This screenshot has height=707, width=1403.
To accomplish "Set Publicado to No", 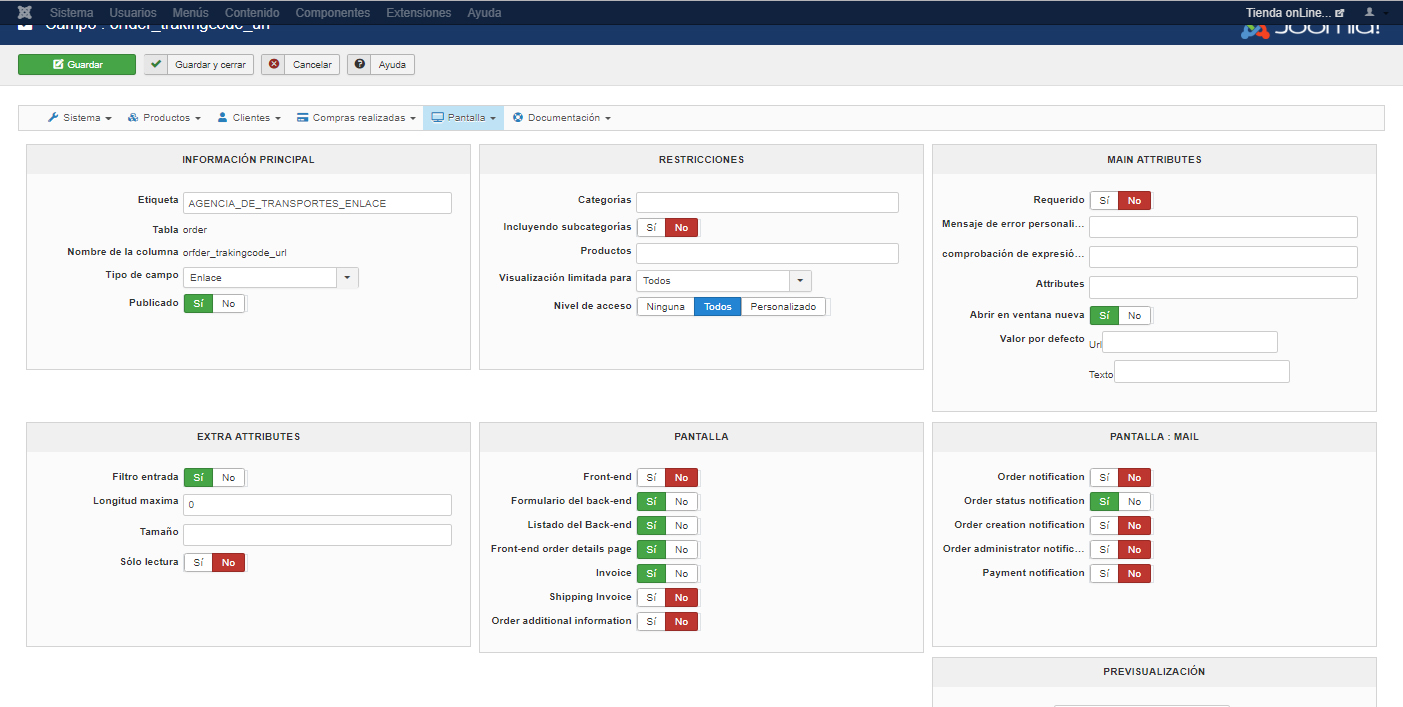I will click(x=229, y=303).
